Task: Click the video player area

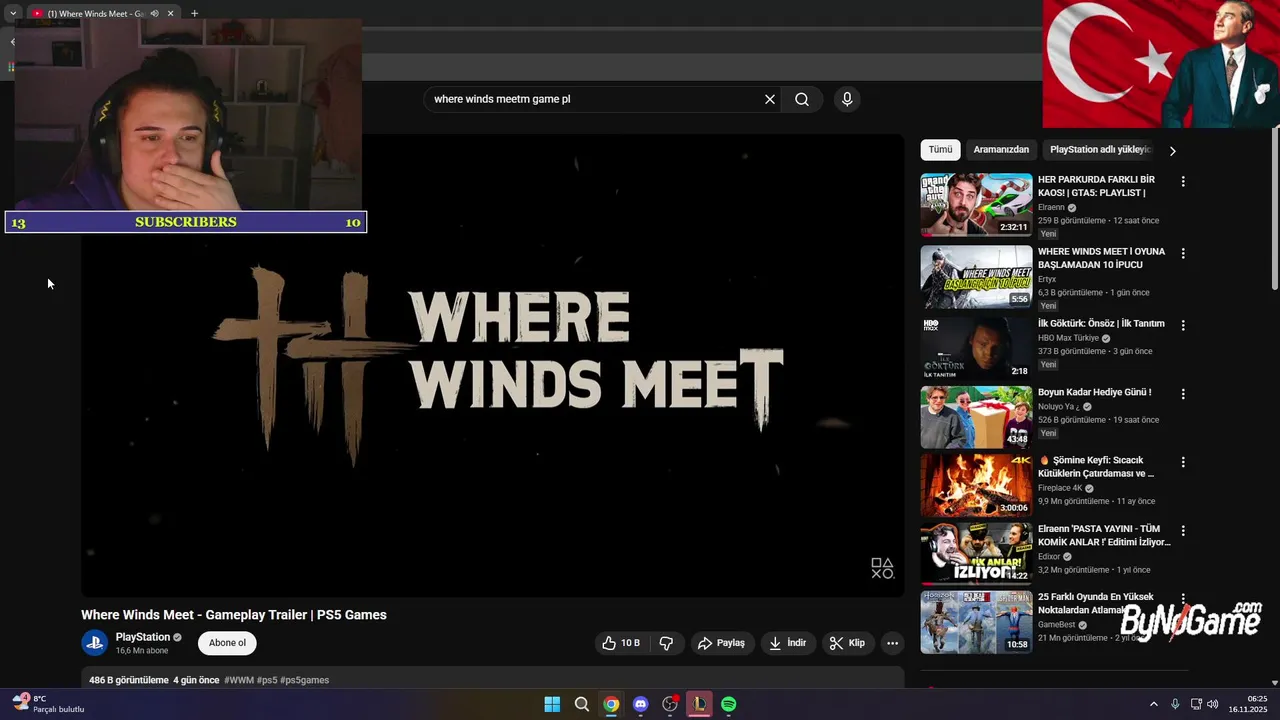Action: click(x=492, y=365)
